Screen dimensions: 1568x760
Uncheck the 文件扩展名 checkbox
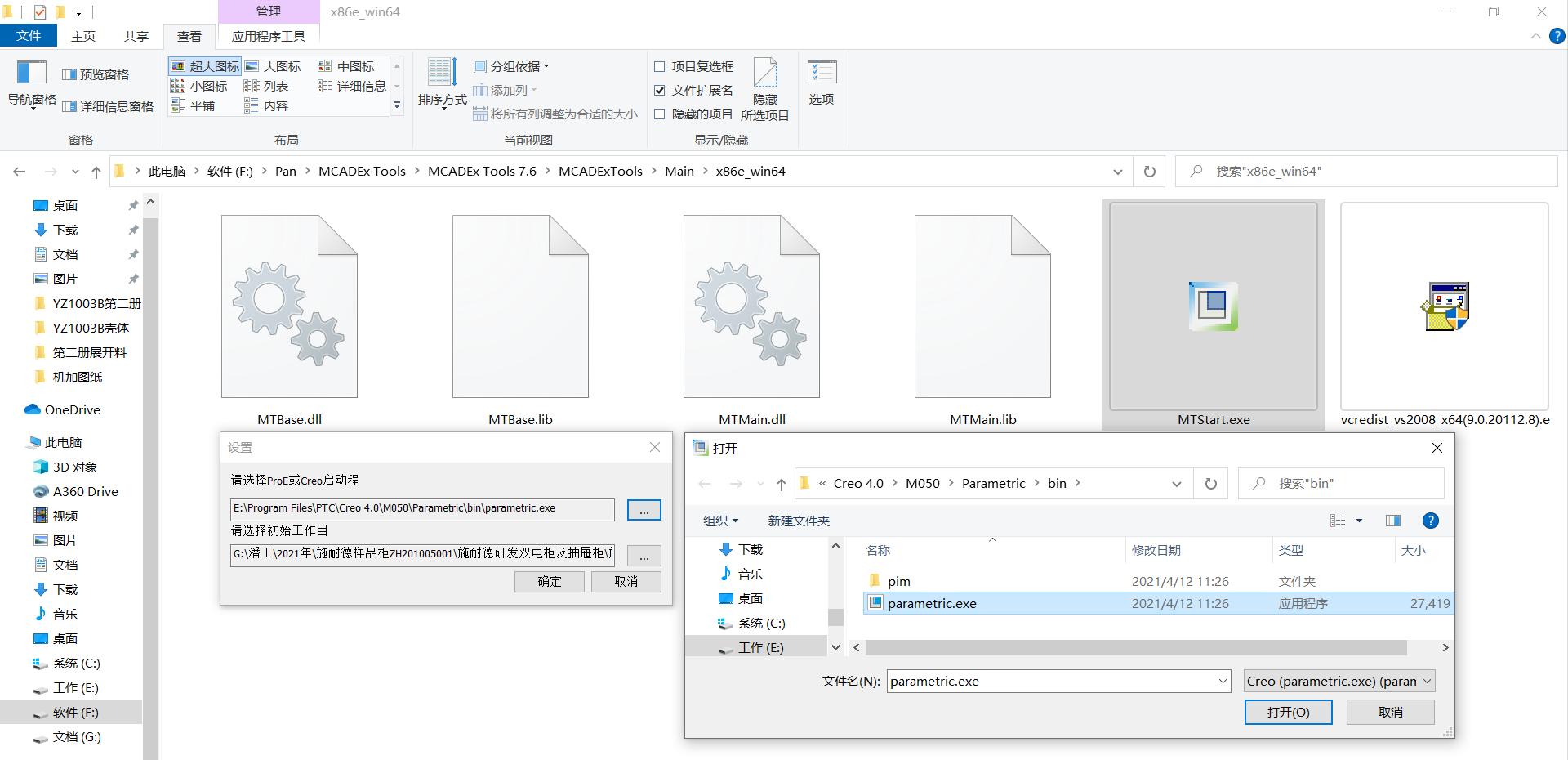point(660,90)
